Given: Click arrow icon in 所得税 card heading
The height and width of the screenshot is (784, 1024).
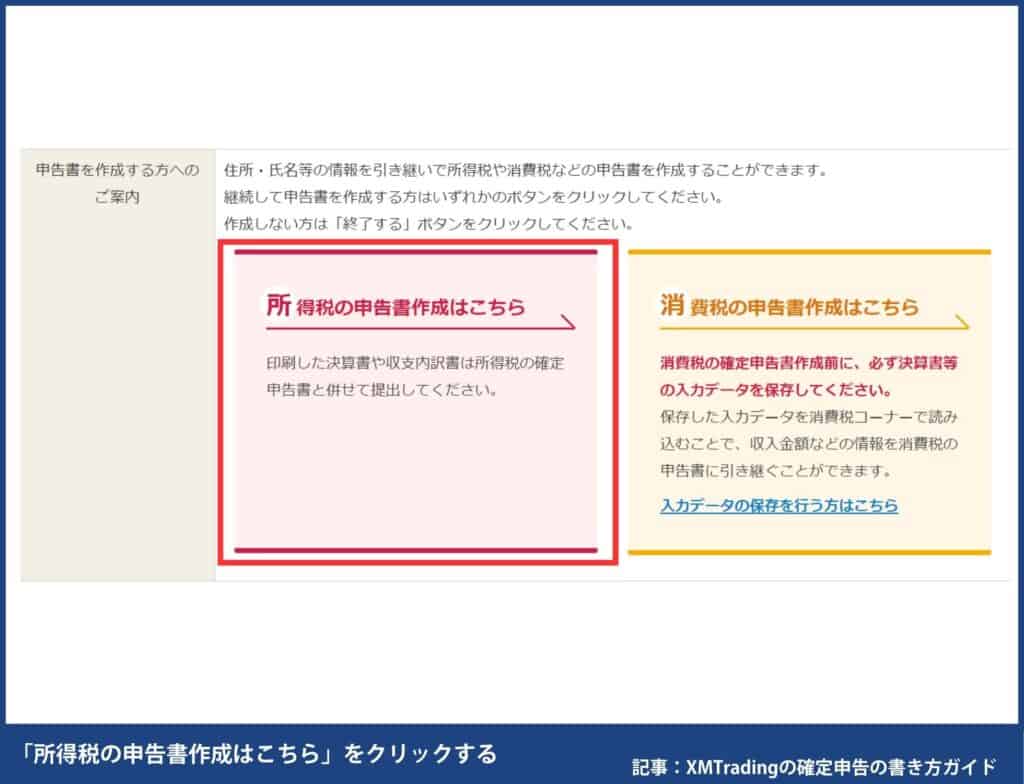Looking at the screenshot, I should coord(568,321).
